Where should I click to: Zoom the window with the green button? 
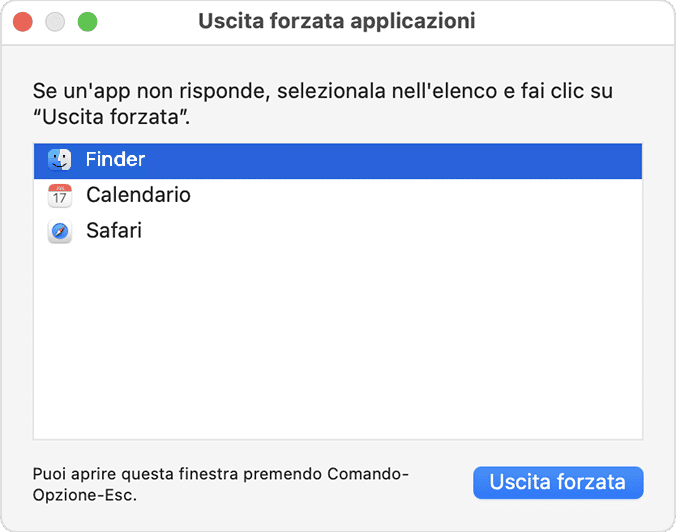coord(87,21)
